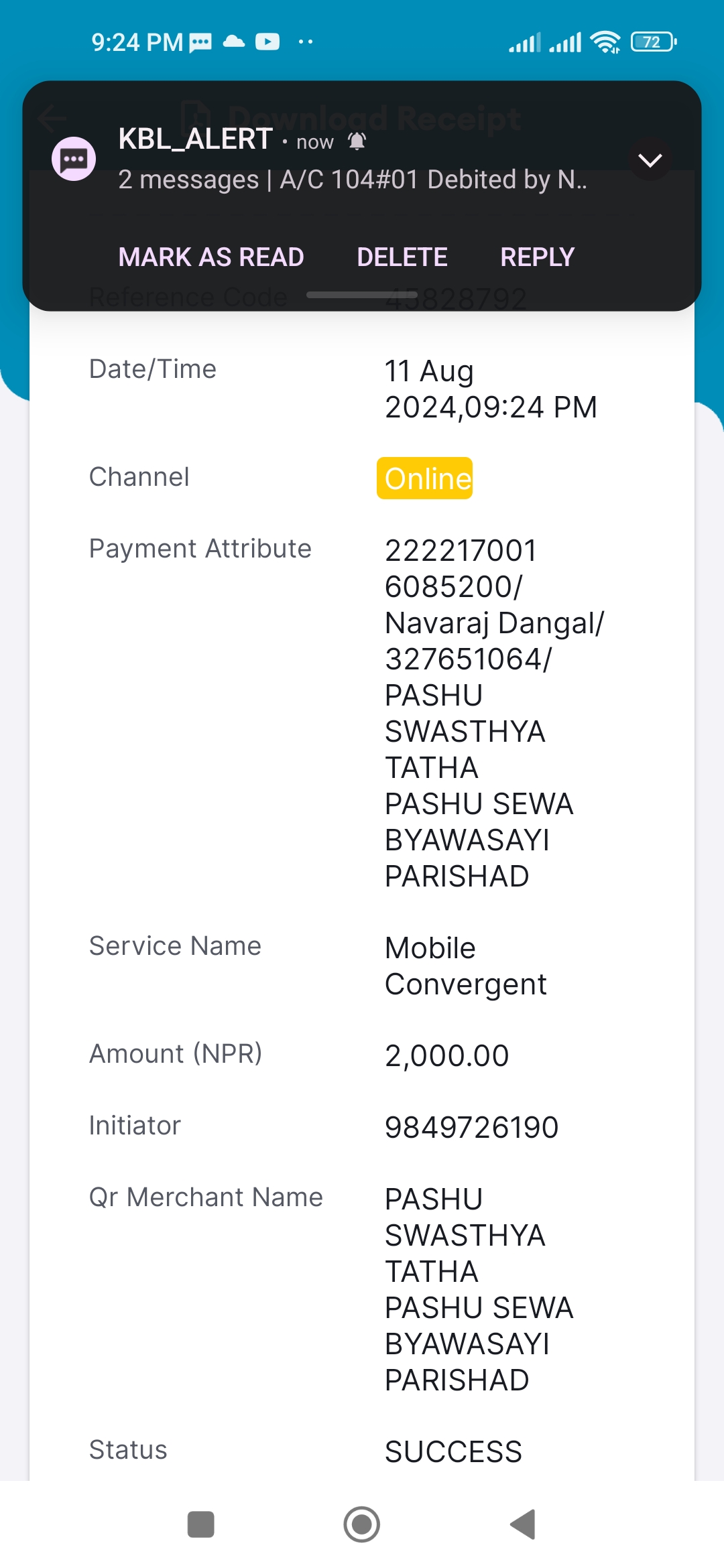The height and width of the screenshot is (1568, 724).
Task: Expand the KBL_ALERT notification chevron
Action: 650,159
